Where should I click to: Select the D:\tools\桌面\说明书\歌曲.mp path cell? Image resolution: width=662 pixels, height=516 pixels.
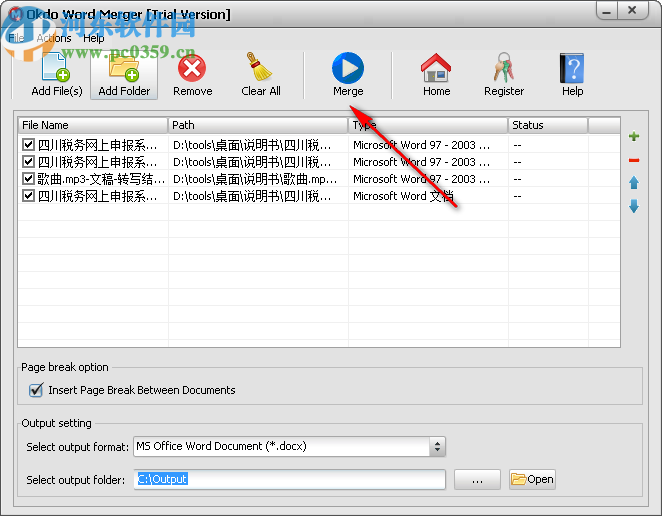pyautogui.click(x=255, y=179)
